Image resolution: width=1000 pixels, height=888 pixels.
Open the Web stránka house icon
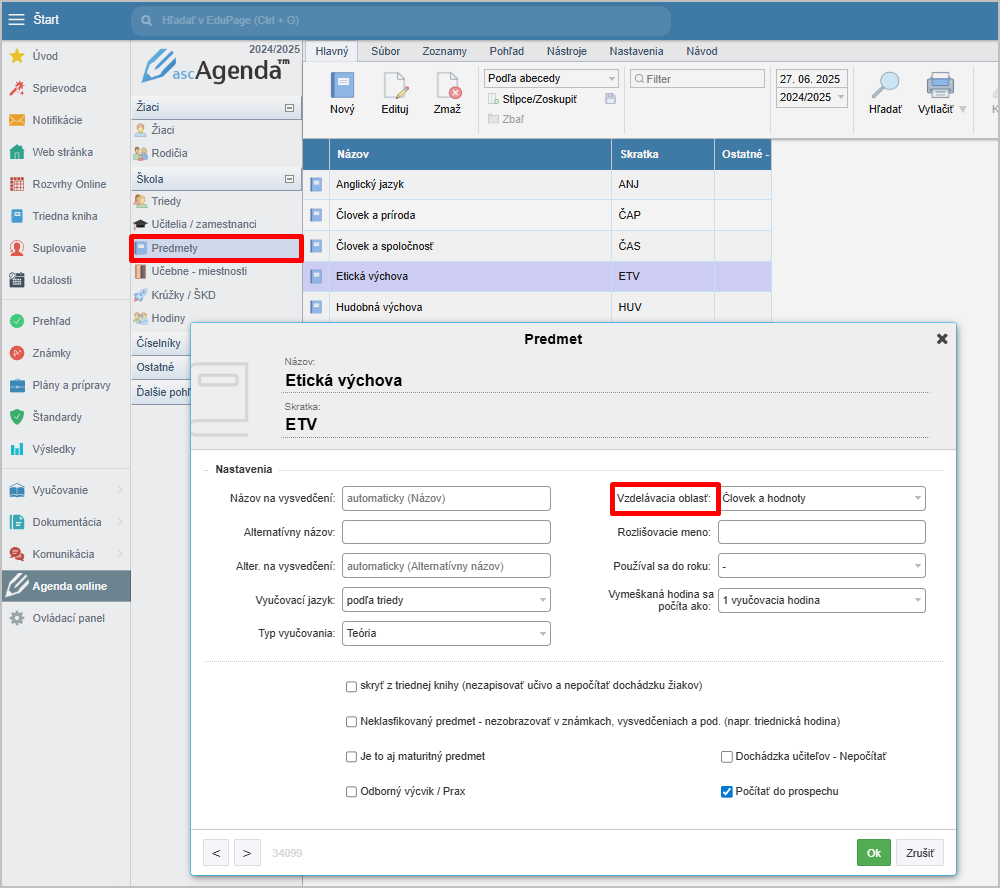(17, 152)
